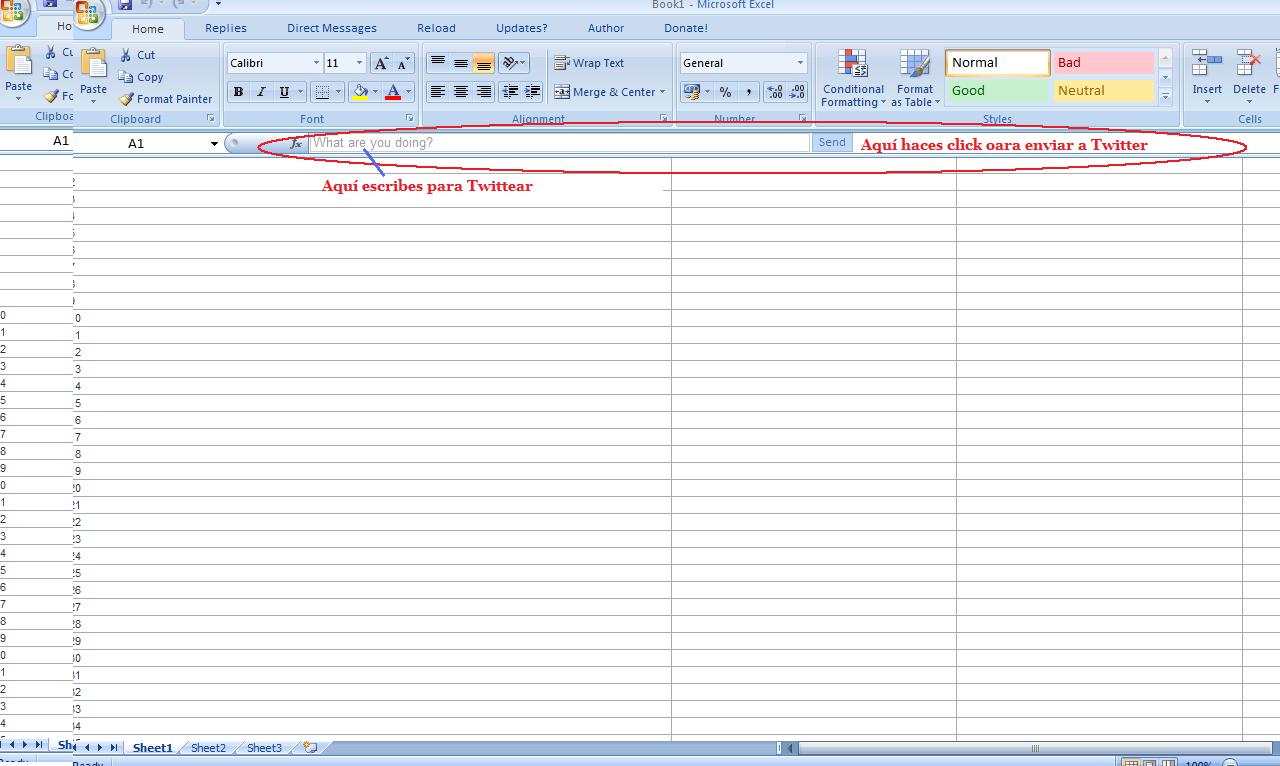Open the Direct Messages tab
Viewport: 1280px width, 766px height.
331,28
